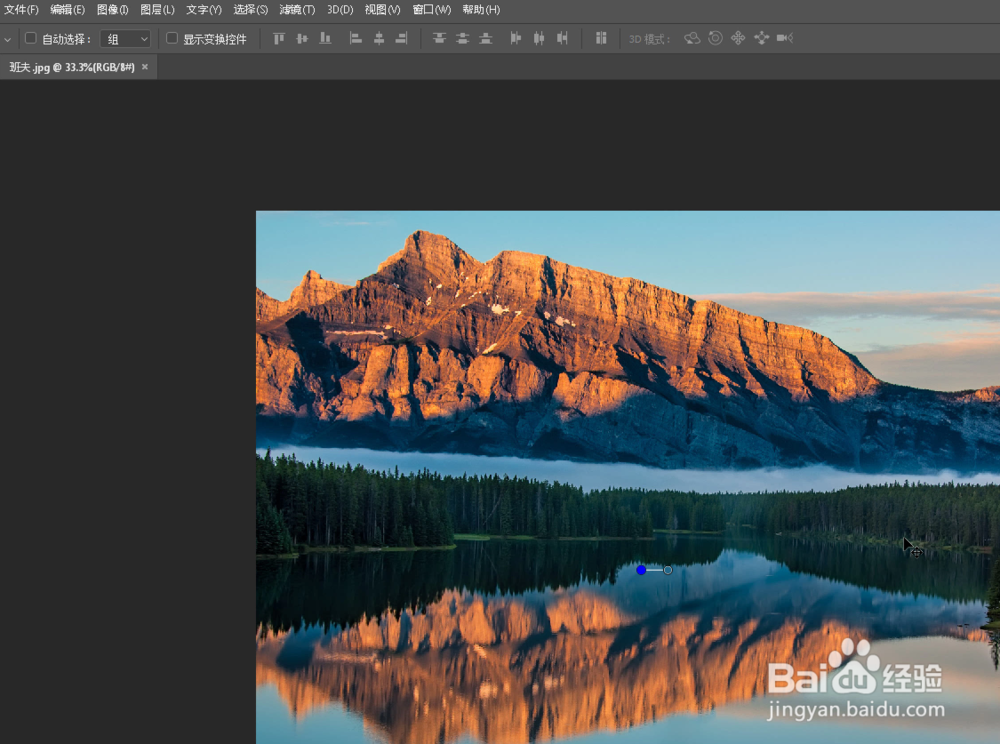The width and height of the screenshot is (1000, 744).
Task: Enable the 自动选择 checkbox
Action: point(30,38)
